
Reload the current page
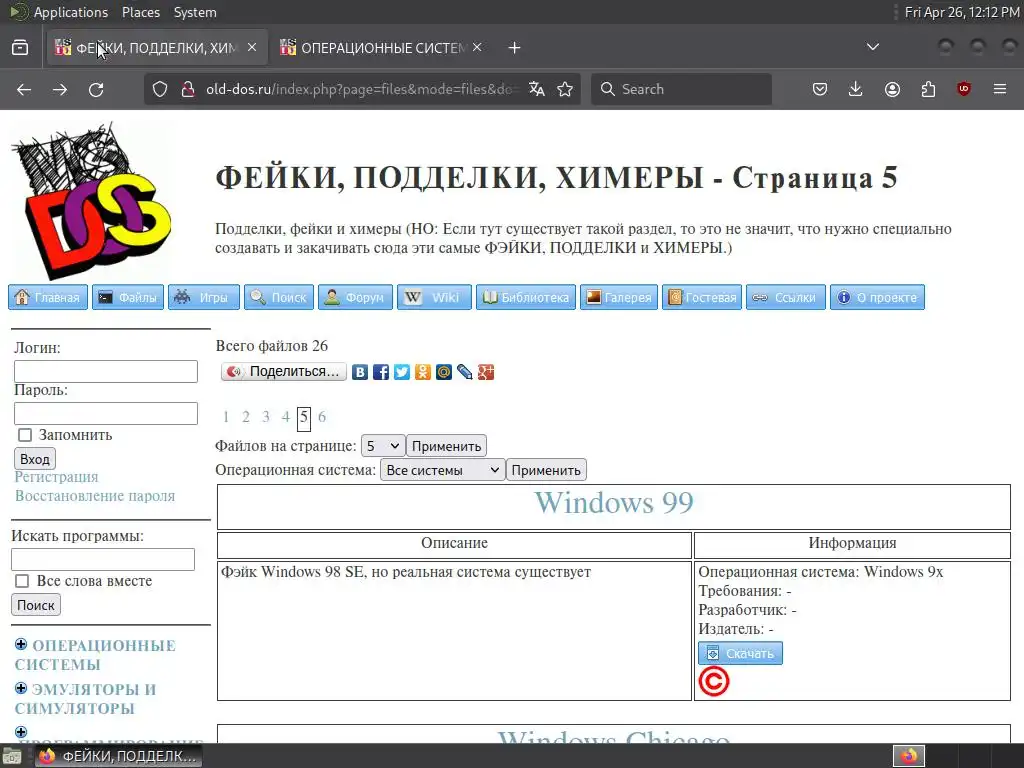96,89
